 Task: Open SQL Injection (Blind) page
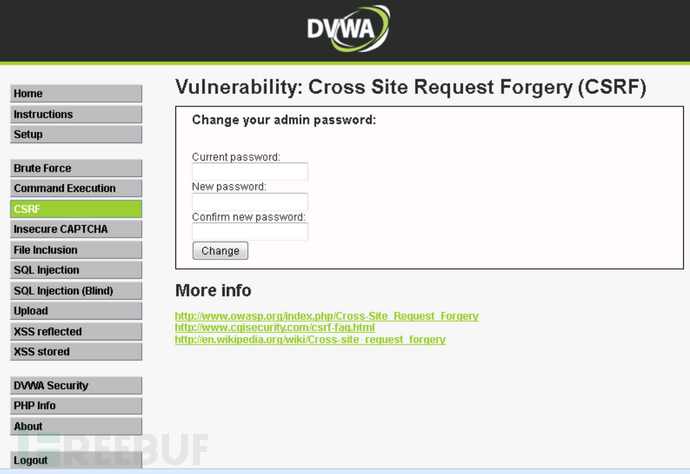click(x=76, y=291)
